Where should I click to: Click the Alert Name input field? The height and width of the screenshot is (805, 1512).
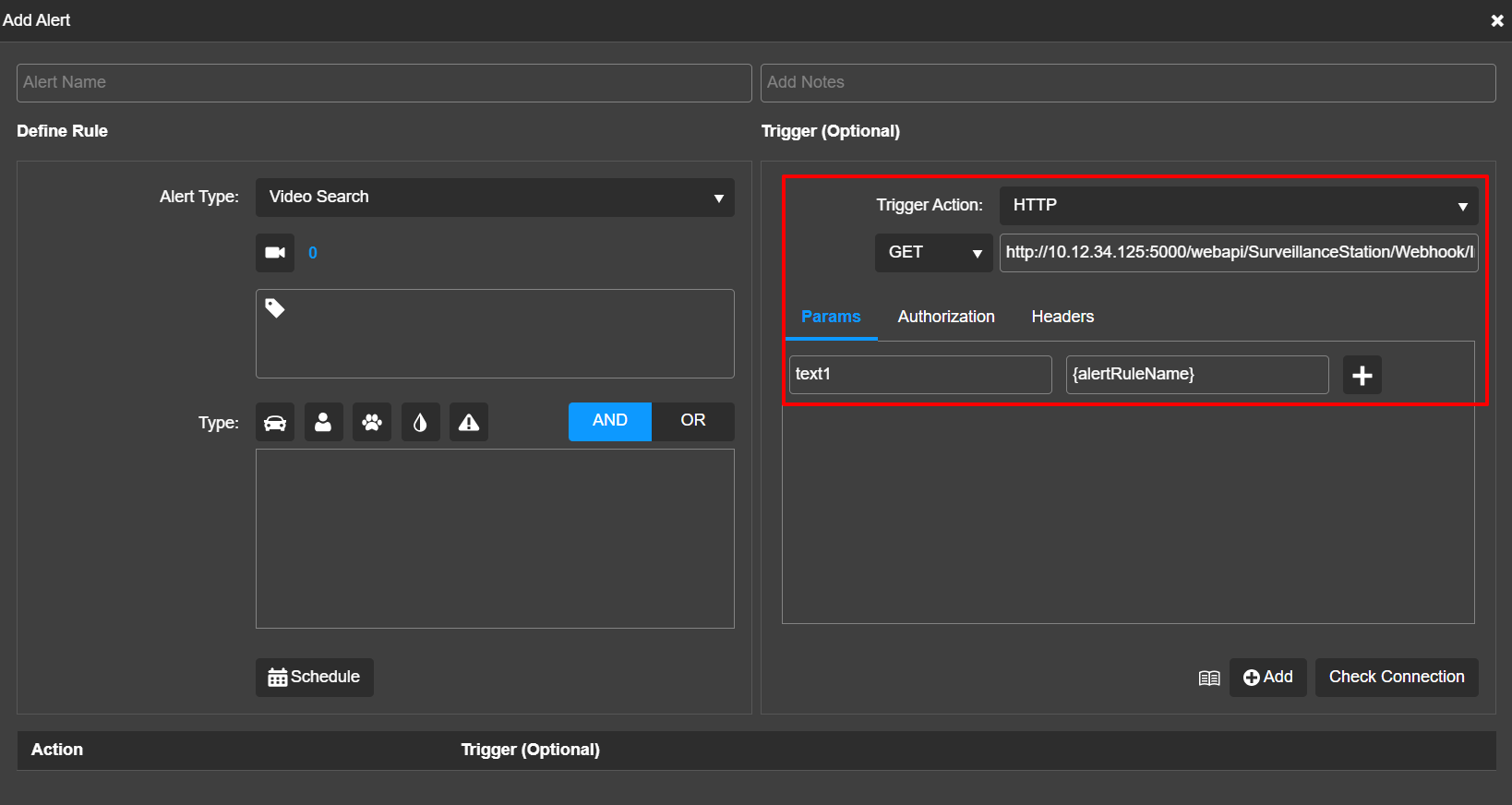(x=384, y=83)
